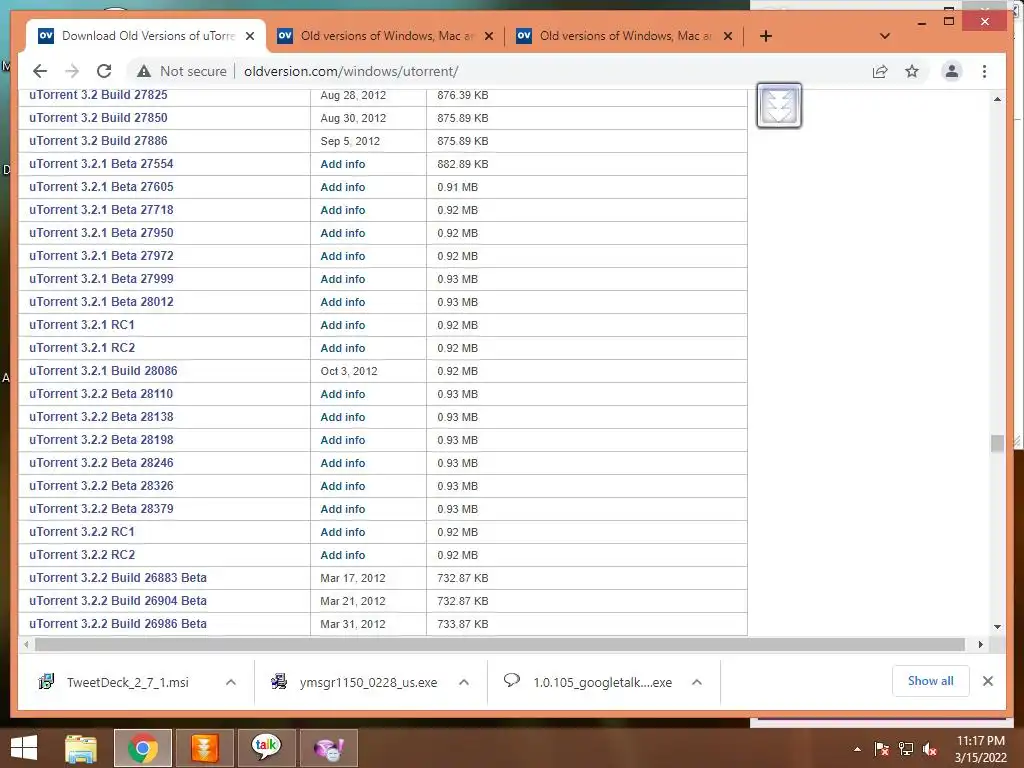Click Show all downloads button

pos(931,681)
